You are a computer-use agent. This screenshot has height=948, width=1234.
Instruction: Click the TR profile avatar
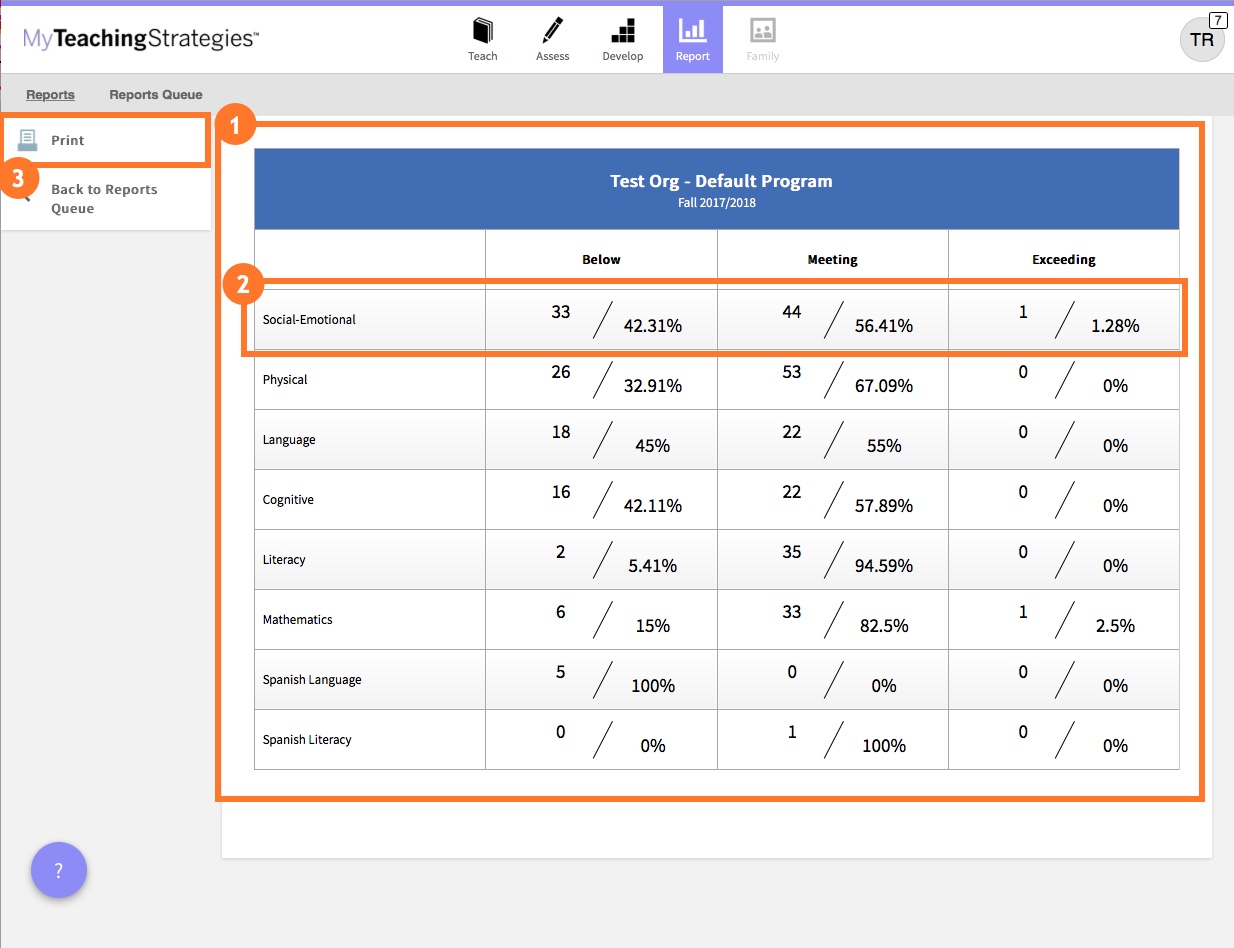(x=1202, y=40)
